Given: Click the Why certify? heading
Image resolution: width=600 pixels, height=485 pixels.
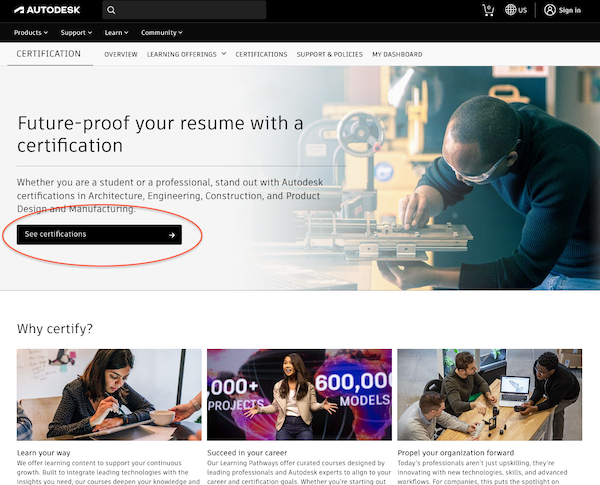Looking at the screenshot, I should 55,328.
